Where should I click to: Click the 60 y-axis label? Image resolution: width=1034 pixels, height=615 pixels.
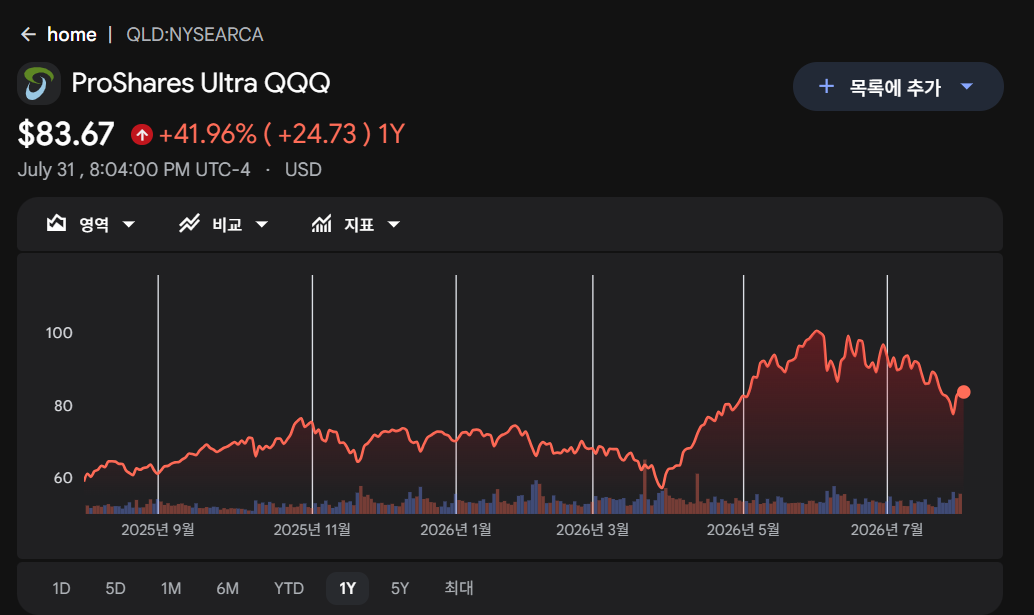[63, 478]
